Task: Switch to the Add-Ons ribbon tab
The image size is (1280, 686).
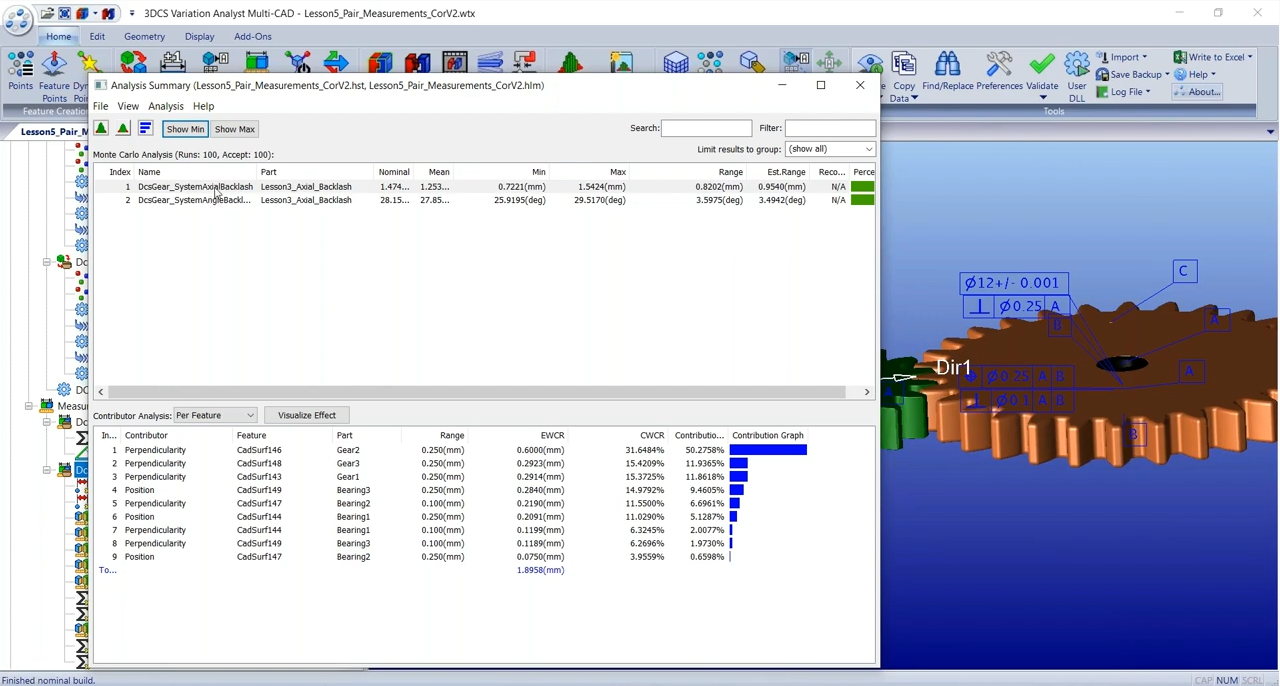Action: click(253, 37)
